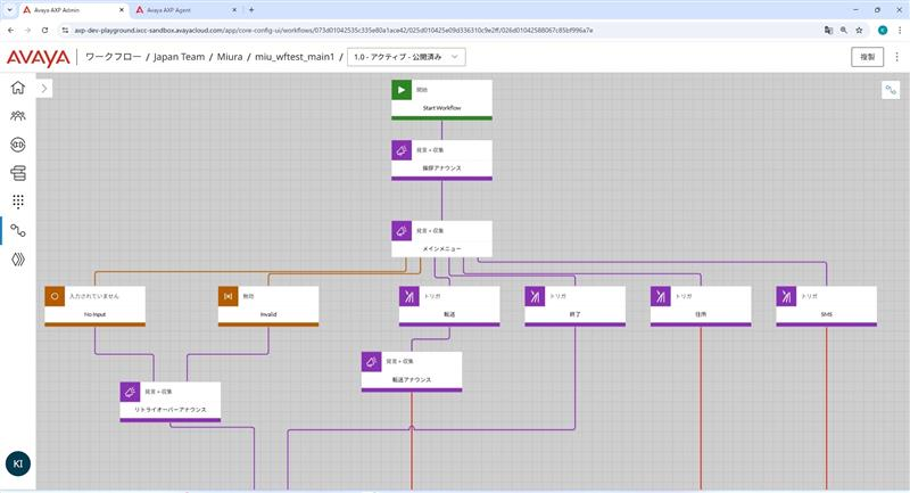Image resolution: width=910 pixels, height=493 pixels.
Task: Click the browser translate page icon
Action: (828, 30)
